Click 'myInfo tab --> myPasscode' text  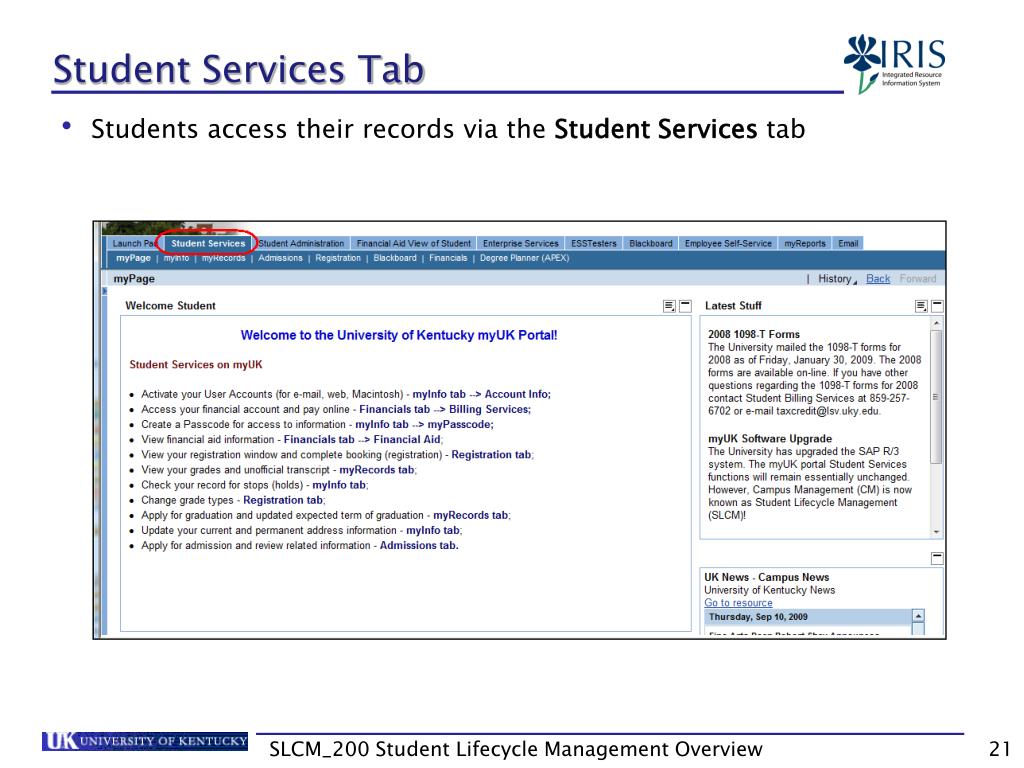click(x=424, y=424)
